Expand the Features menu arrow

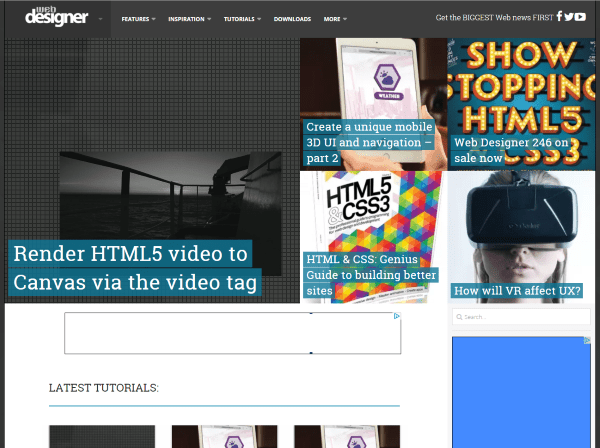pos(153,19)
